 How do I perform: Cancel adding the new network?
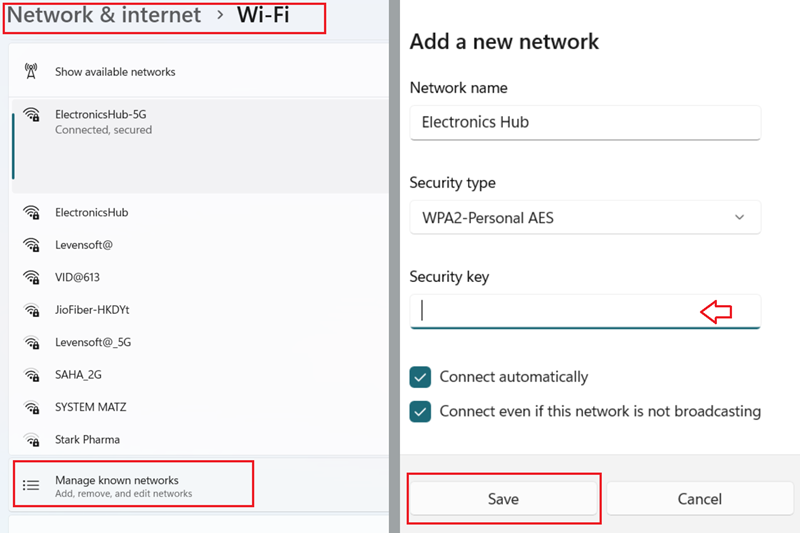click(699, 499)
